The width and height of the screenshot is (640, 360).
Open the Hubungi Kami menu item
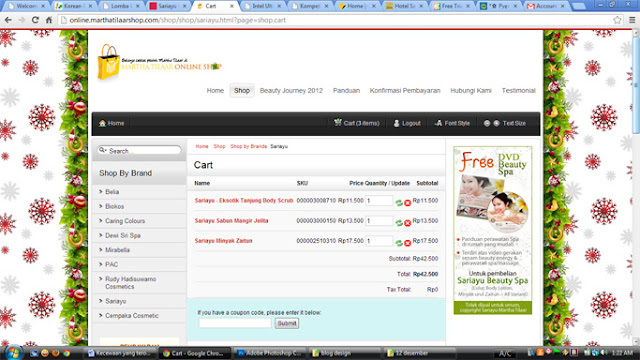tap(471, 91)
